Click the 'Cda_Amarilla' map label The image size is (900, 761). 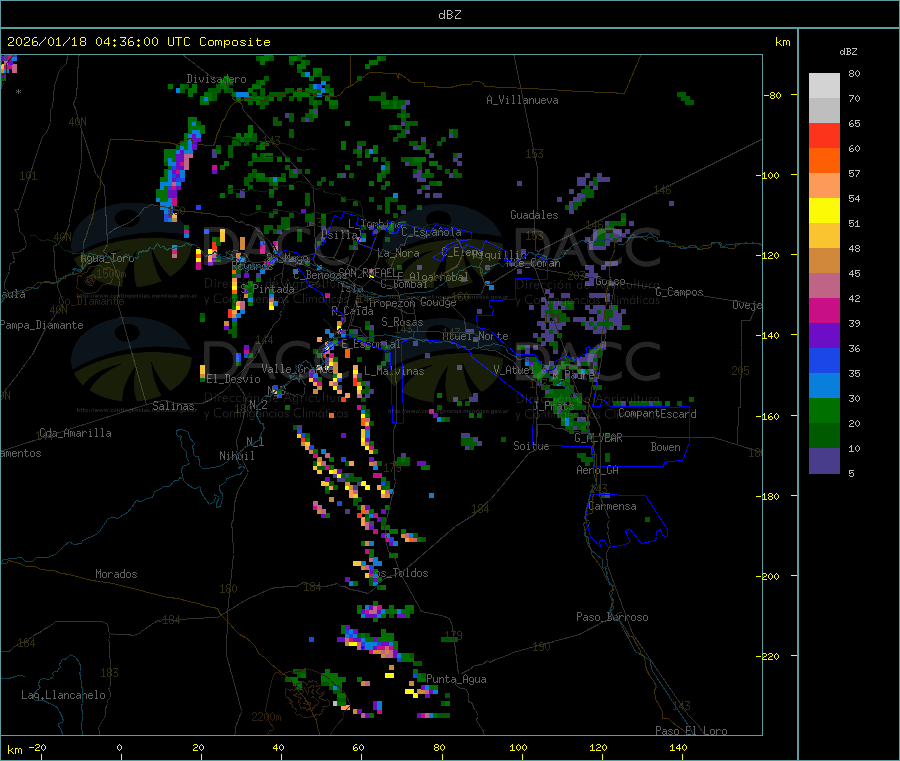(75, 433)
